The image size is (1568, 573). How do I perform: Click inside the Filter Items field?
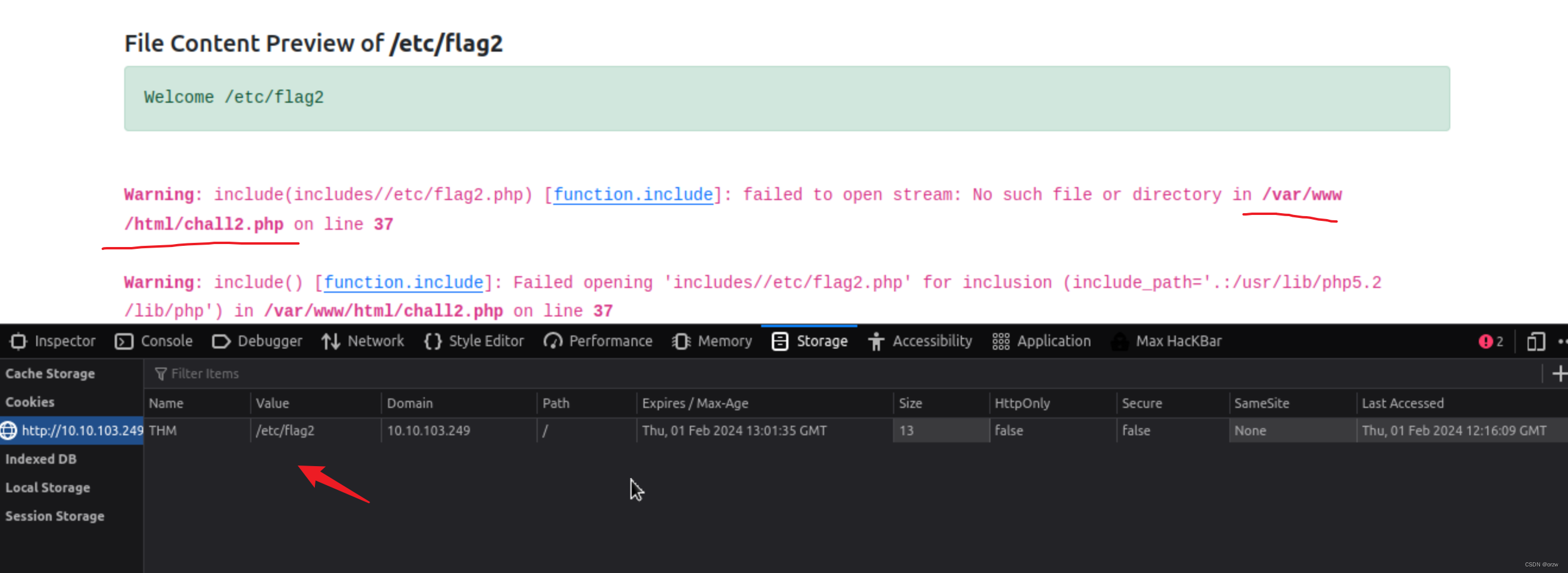(207, 373)
